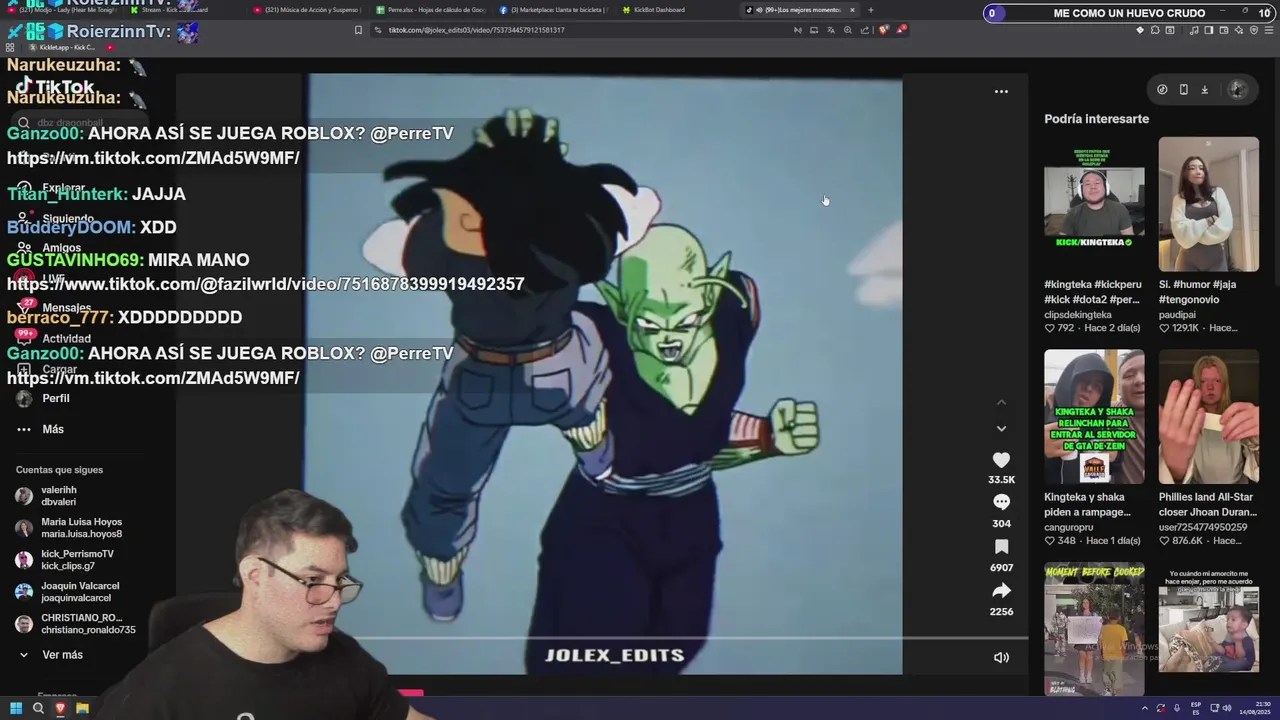Bookmark the page with the address bar bookmark icon
Screen dimensions: 1280x720
(x=358, y=30)
